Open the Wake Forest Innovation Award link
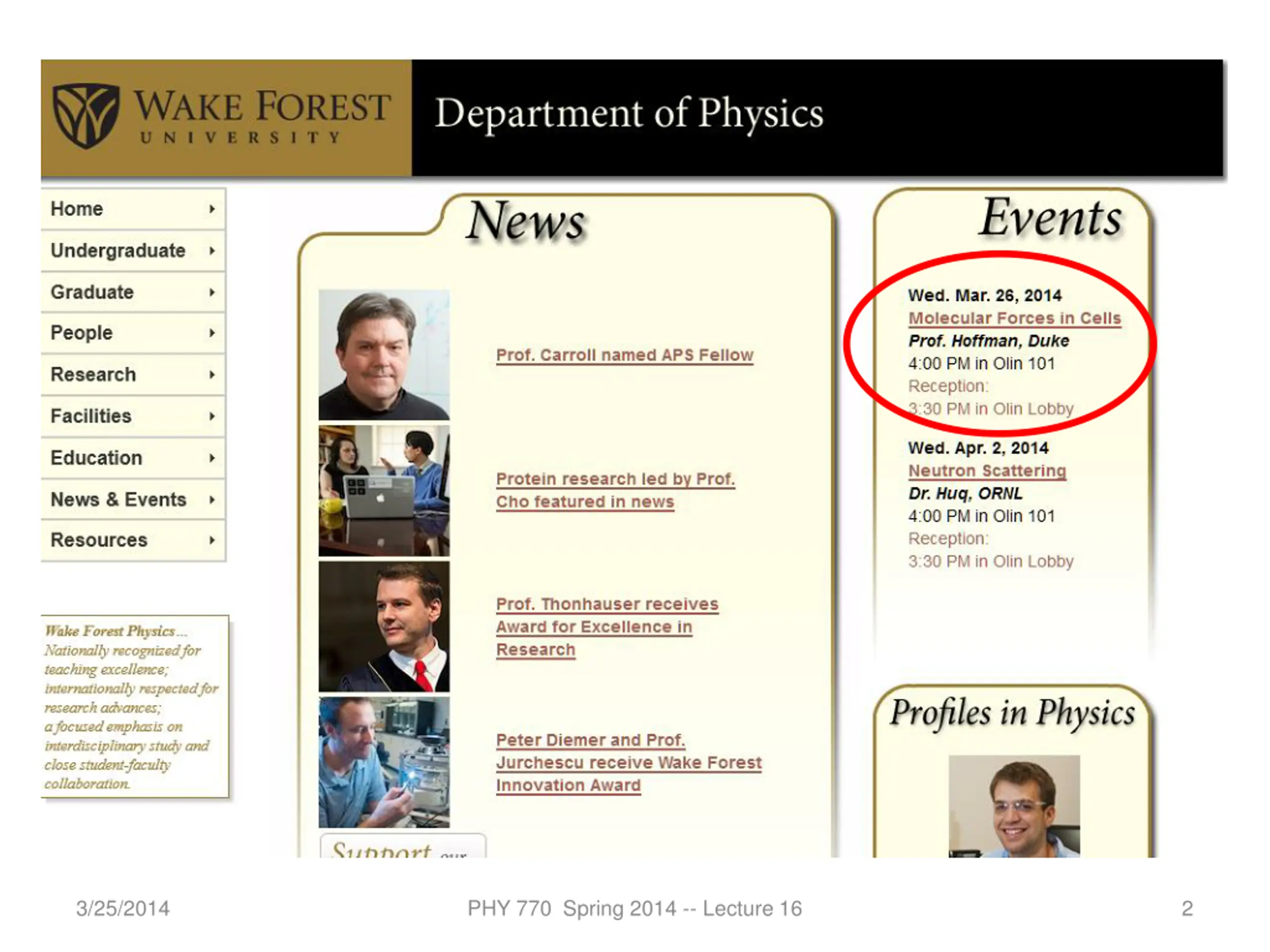Image resolution: width=1270 pixels, height=952 pixels. 628,763
